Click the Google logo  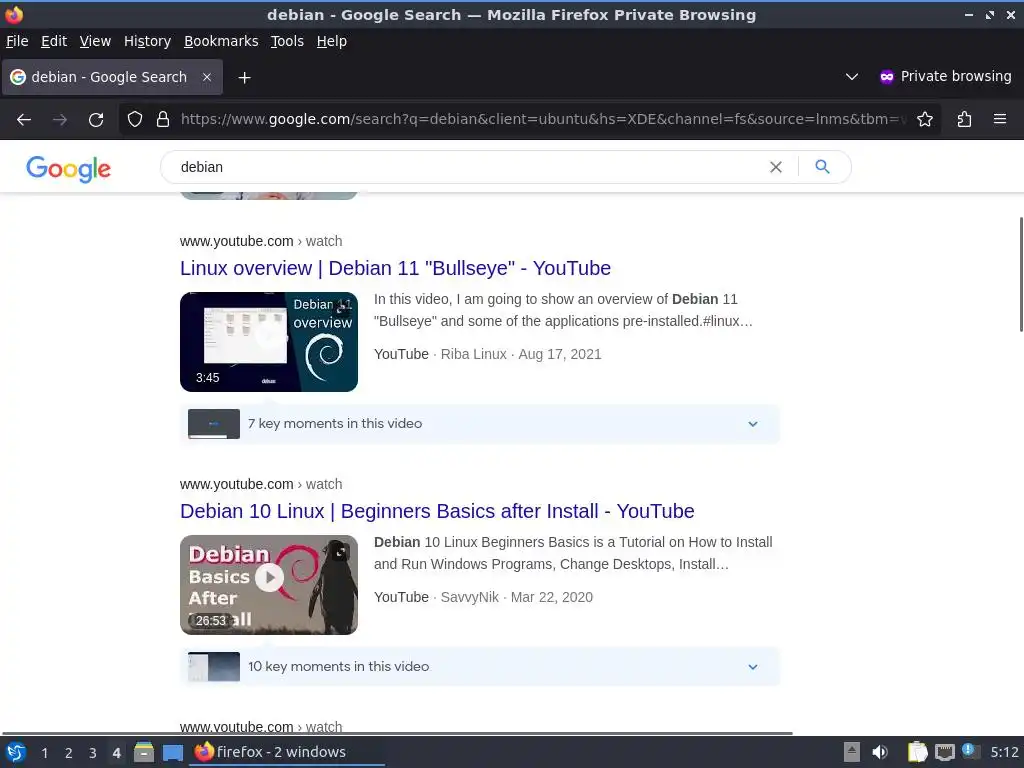[x=69, y=169]
